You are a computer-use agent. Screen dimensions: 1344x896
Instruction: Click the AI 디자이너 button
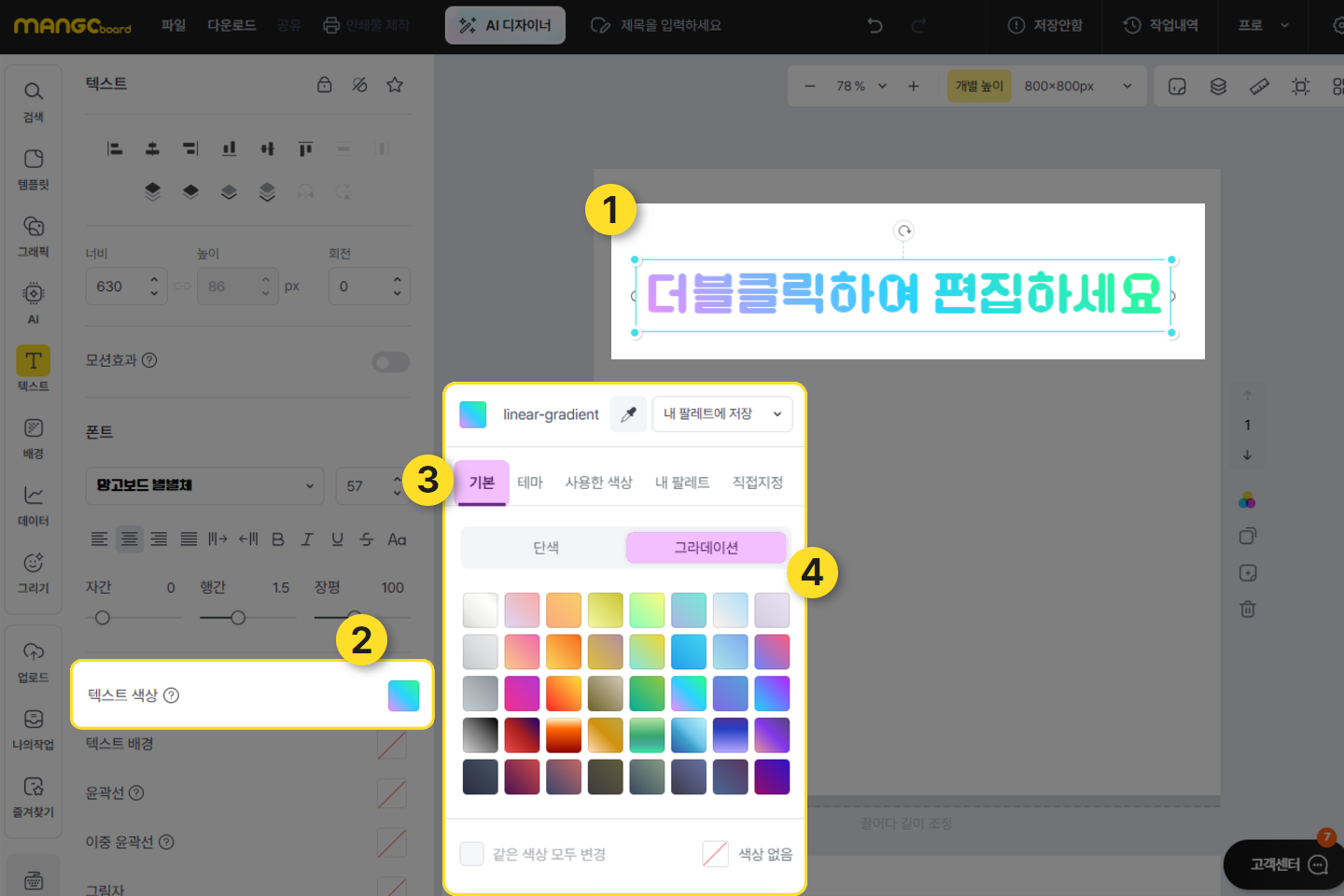tap(505, 25)
